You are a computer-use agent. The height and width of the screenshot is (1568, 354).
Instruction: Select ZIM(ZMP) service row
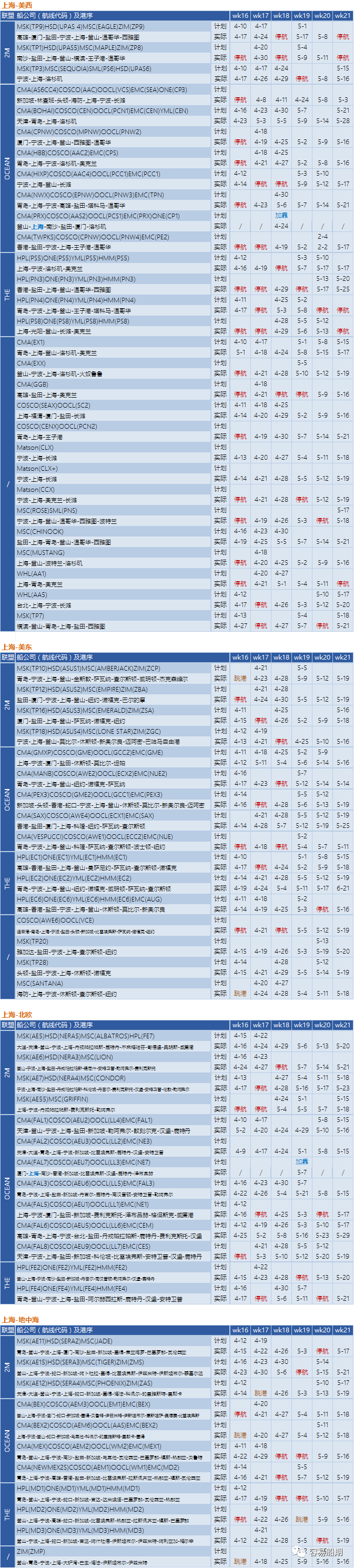pyautogui.click(x=113, y=1551)
